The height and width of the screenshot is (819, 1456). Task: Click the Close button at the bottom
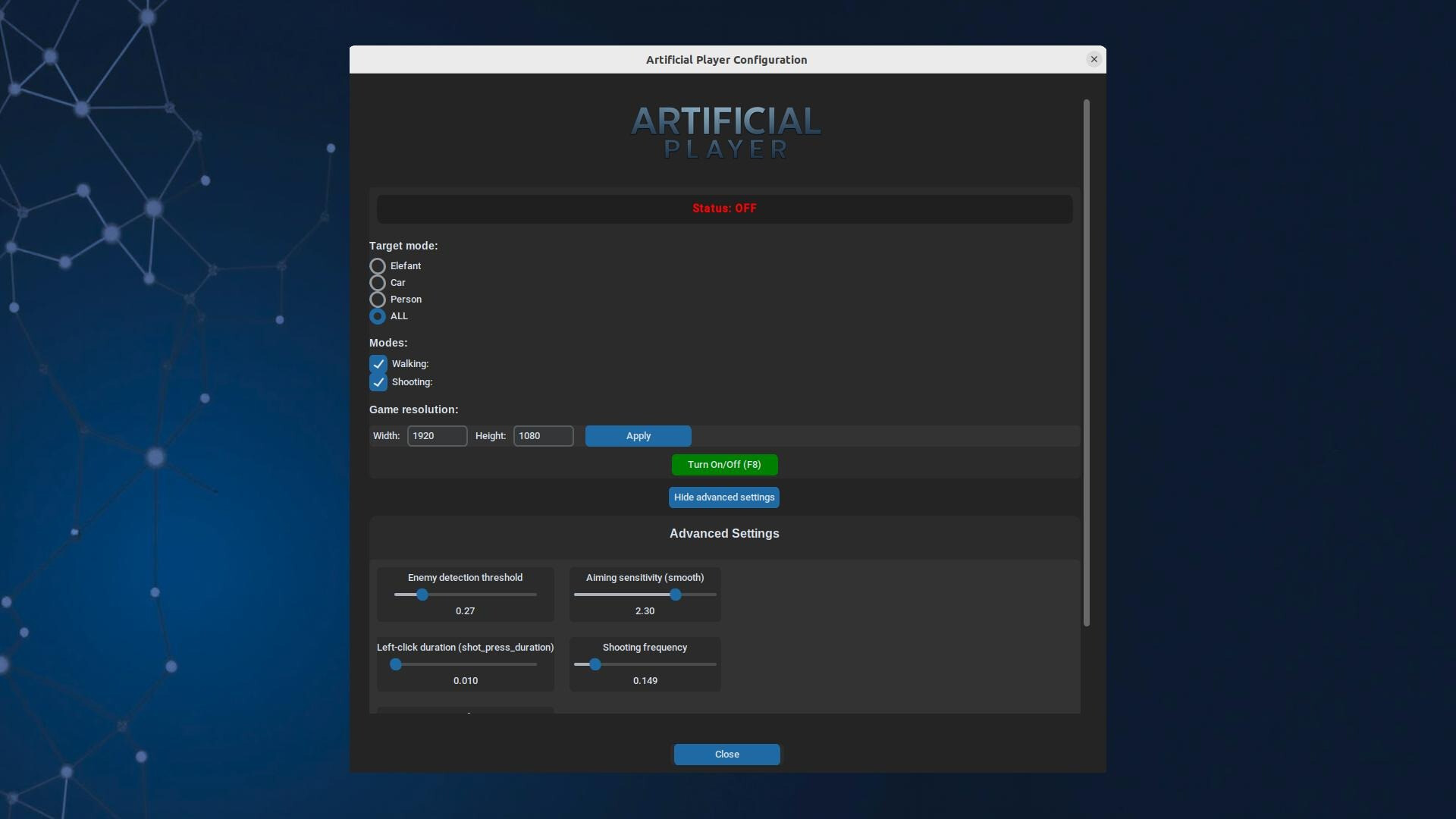click(726, 755)
